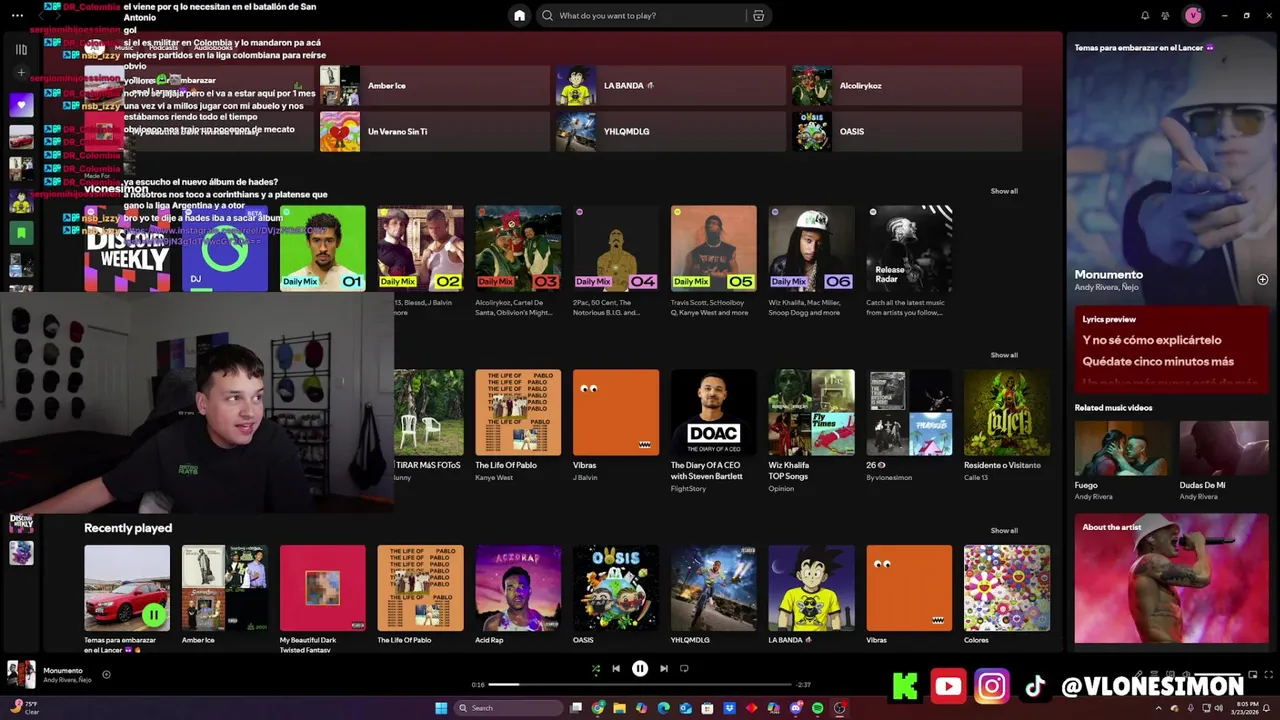Screen dimensions: 1280x720
Task: Open Temas para embarazar en el Lancer title
Action: pos(1144,48)
